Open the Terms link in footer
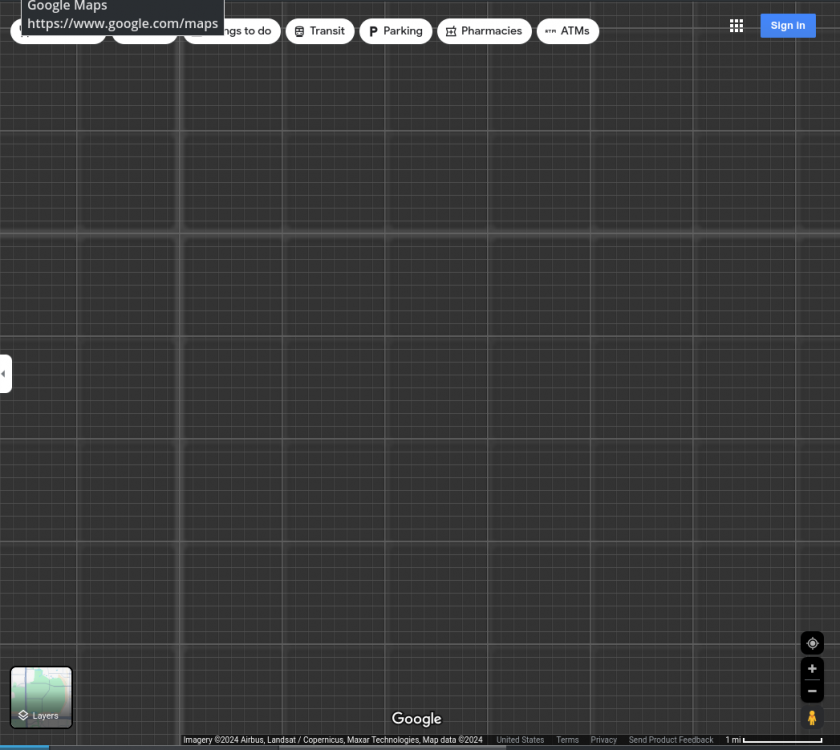The width and height of the screenshot is (840, 750). [x=567, y=740]
